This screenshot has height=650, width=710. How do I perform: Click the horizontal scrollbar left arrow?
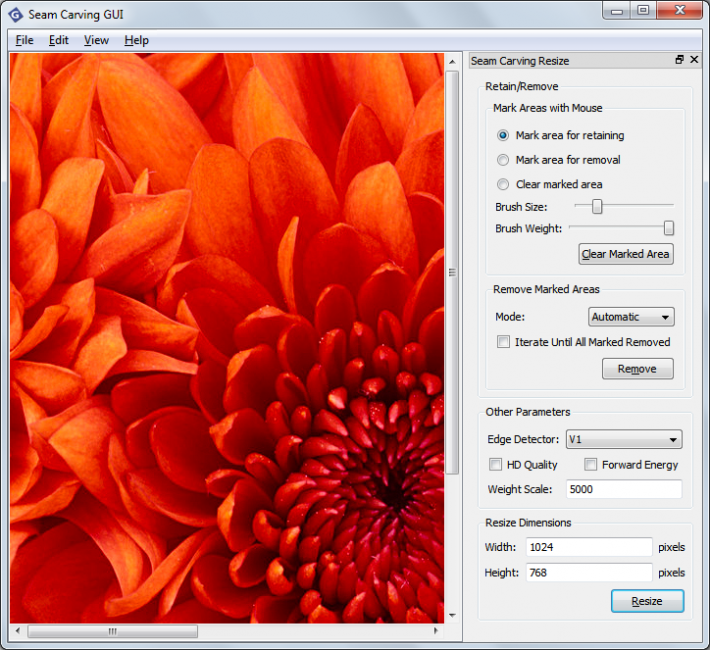click(18, 631)
